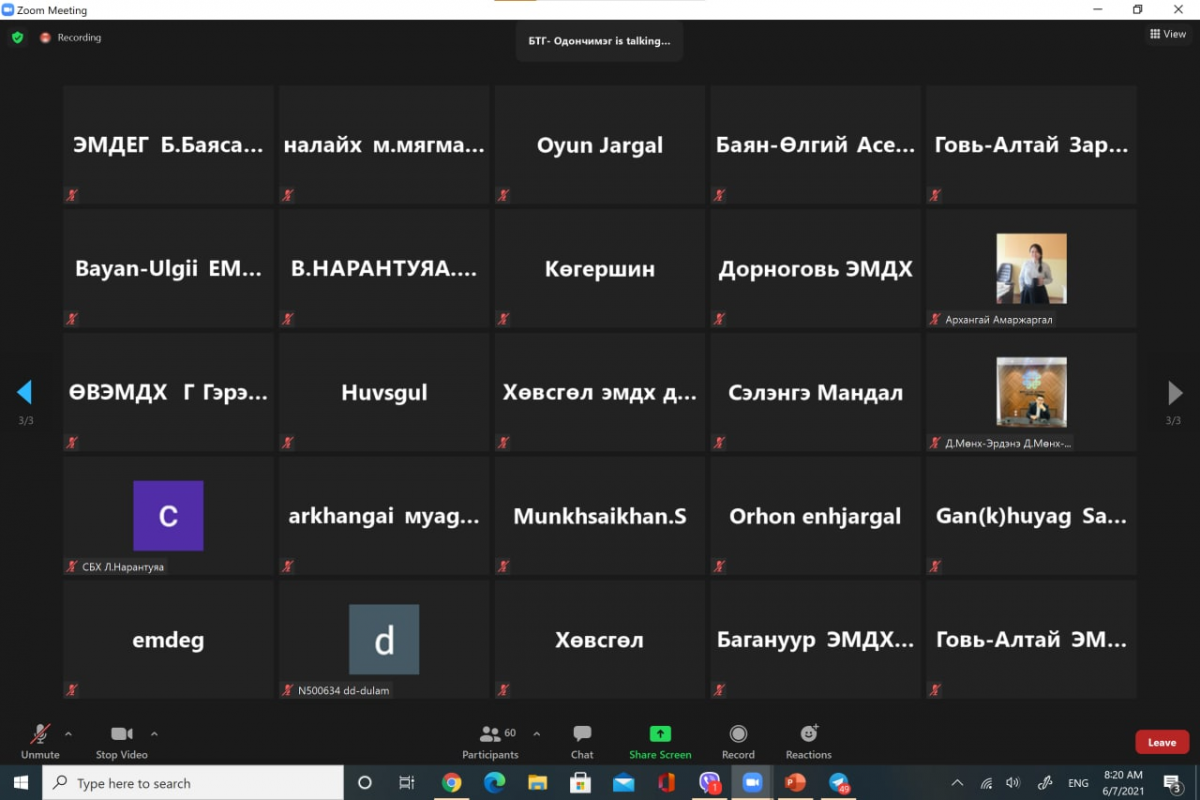Viewport: 1200px width, 800px height.
Task: Unmute the microphone
Action: (40, 741)
